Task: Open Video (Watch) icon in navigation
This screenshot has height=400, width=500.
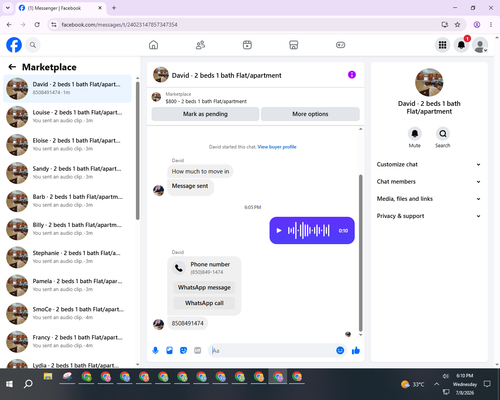Action: 247,45
